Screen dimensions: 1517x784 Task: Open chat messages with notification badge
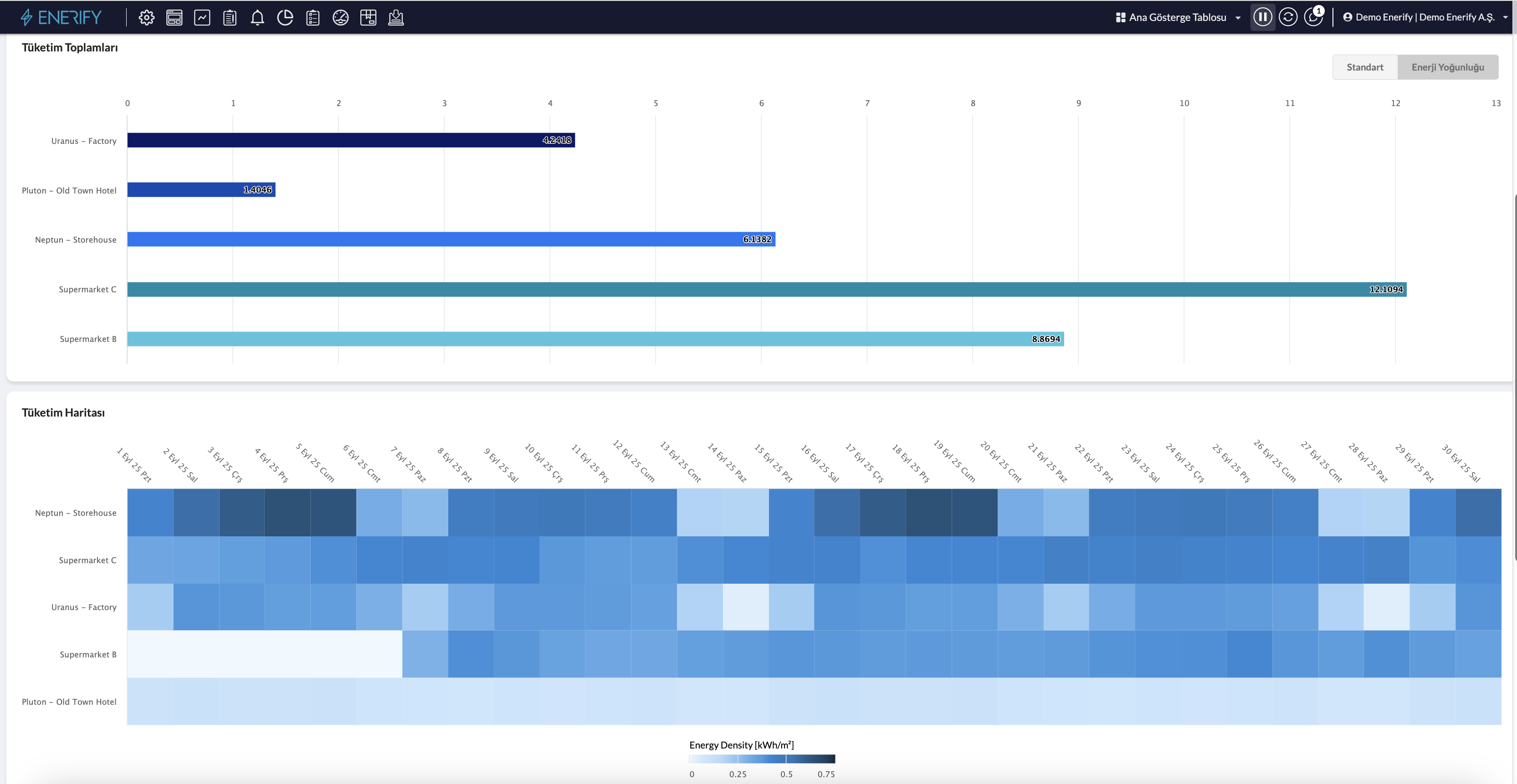1312,17
